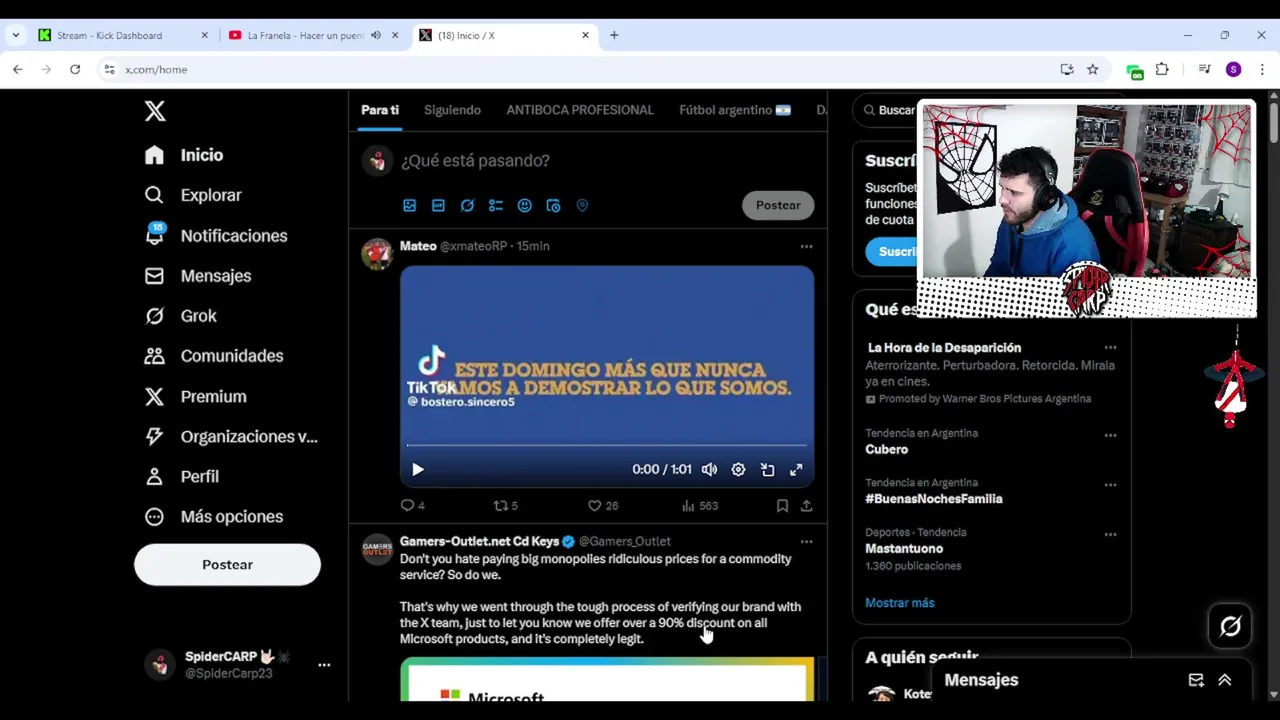Open Explorar from the sidebar
1280x720 pixels.
193,195
